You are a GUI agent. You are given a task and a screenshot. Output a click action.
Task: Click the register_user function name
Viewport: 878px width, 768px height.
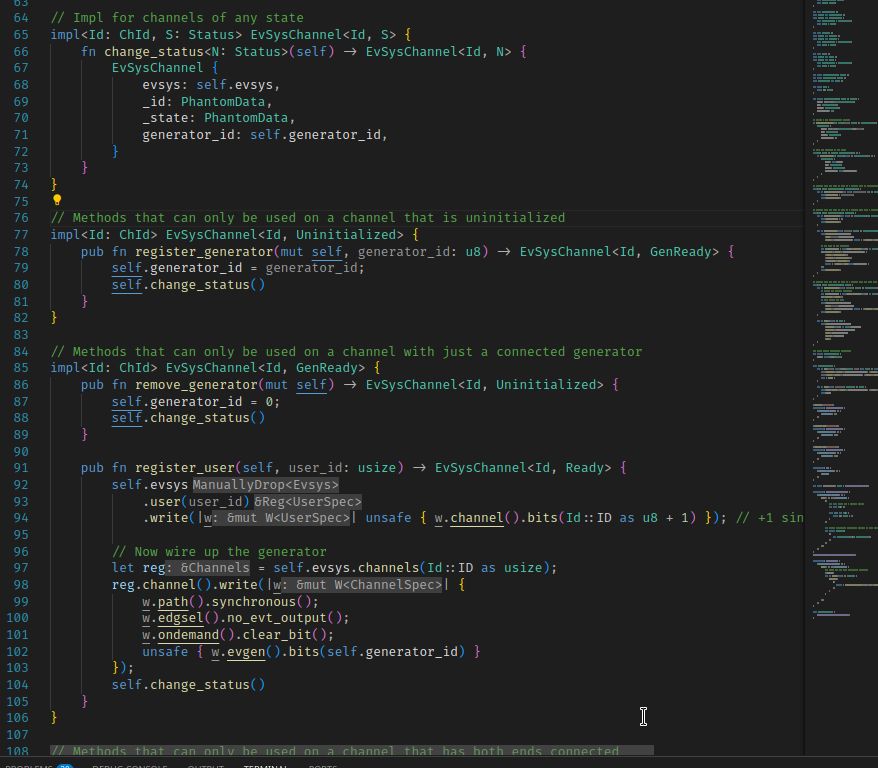point(184,467)
